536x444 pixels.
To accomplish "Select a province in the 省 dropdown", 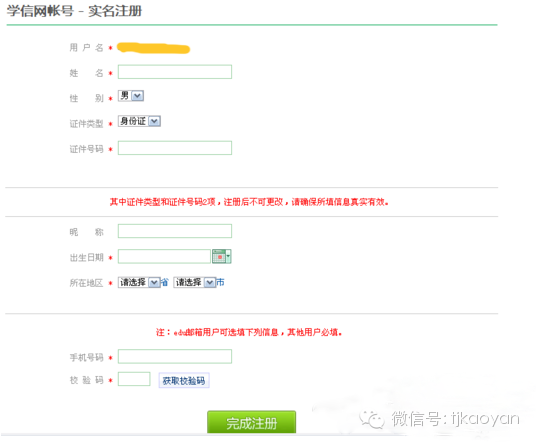I will pos(139,282).
